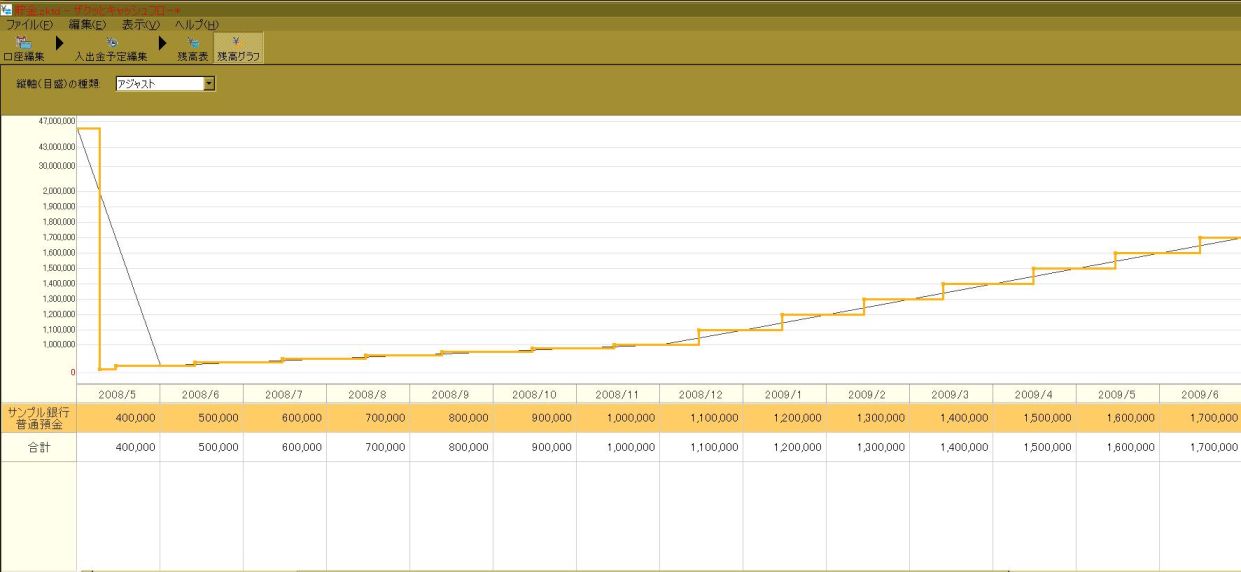The image size is (1241, 572).
Task: Expand the 縦軸(目盛)の種類 dropdown arrow
Action: tap(209, 84)
